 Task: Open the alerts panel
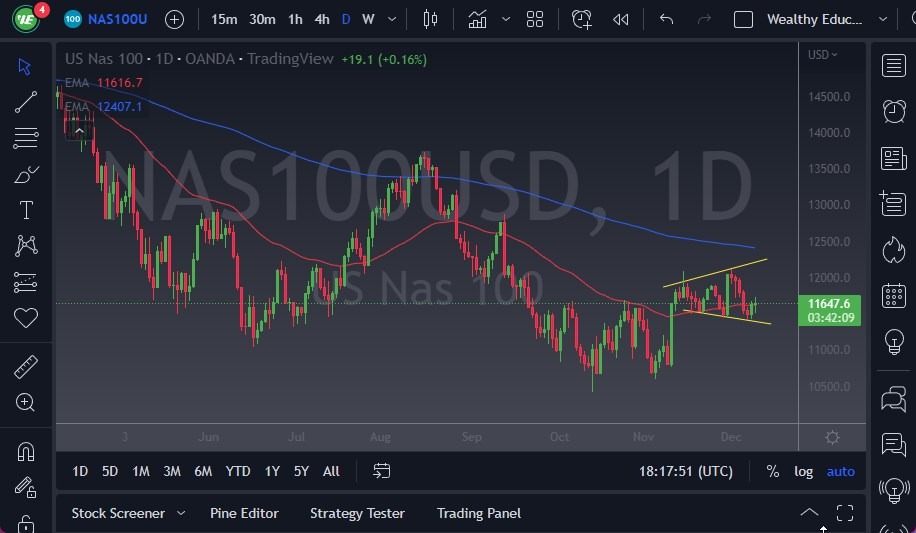coord(894,111)
